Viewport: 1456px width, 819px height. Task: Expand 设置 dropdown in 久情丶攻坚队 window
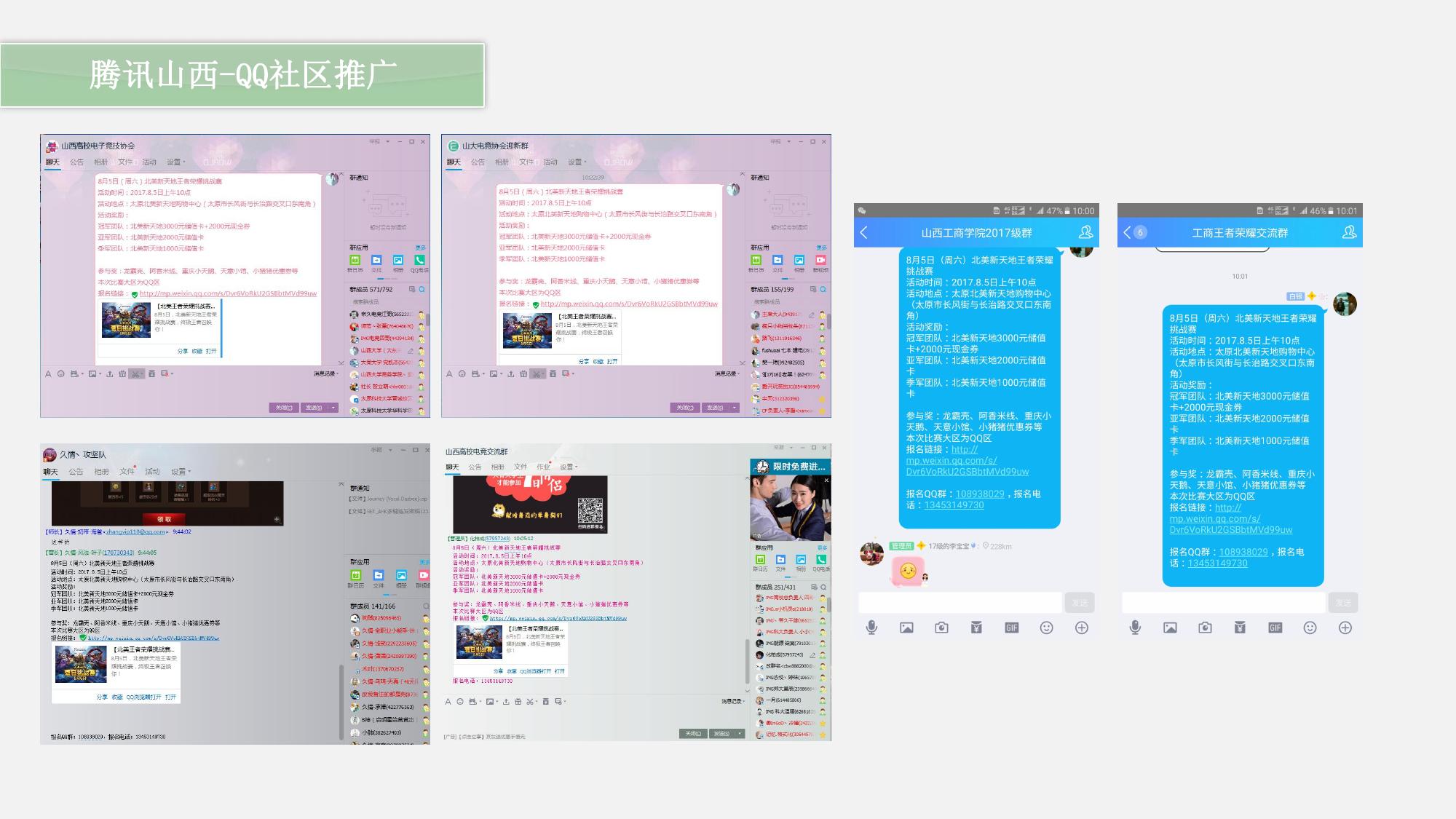(181, 472)
